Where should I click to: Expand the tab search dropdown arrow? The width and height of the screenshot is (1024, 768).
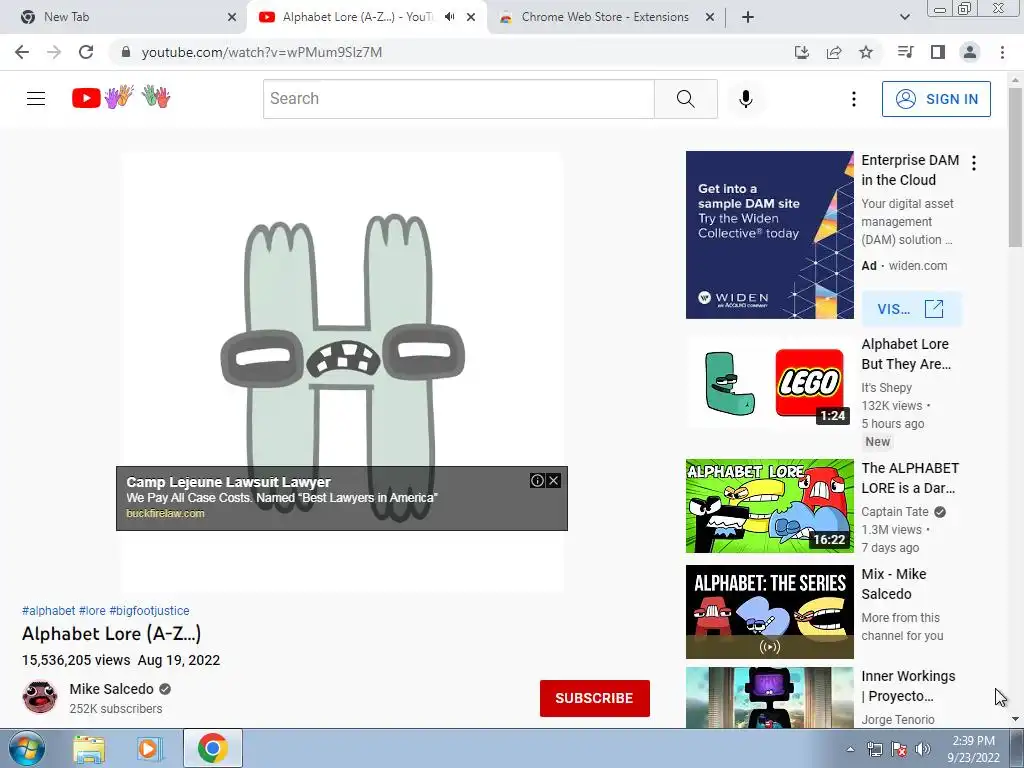(x=904, y=17)
